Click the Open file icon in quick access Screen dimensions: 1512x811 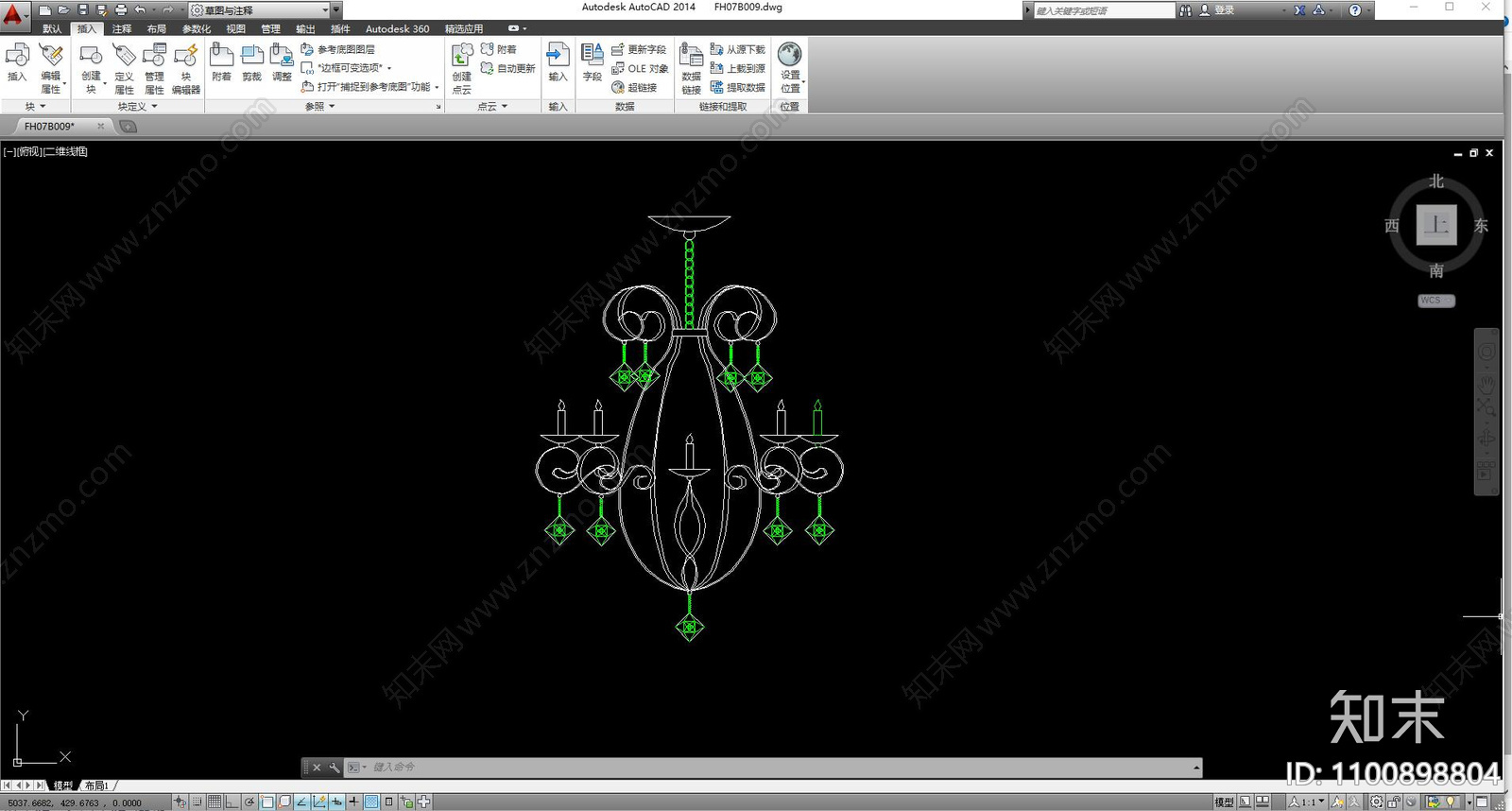click(x=63, y=10)
